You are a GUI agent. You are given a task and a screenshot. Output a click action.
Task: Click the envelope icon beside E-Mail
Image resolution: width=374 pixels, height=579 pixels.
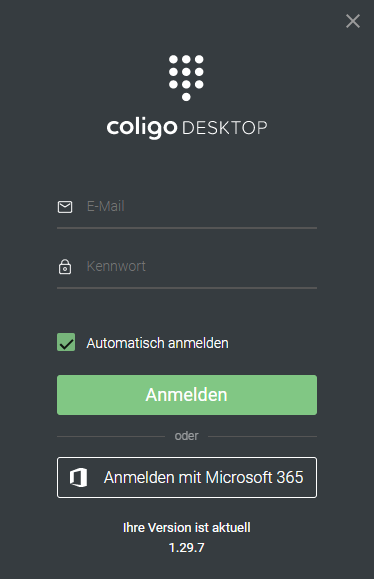click(x=65, y=207)
